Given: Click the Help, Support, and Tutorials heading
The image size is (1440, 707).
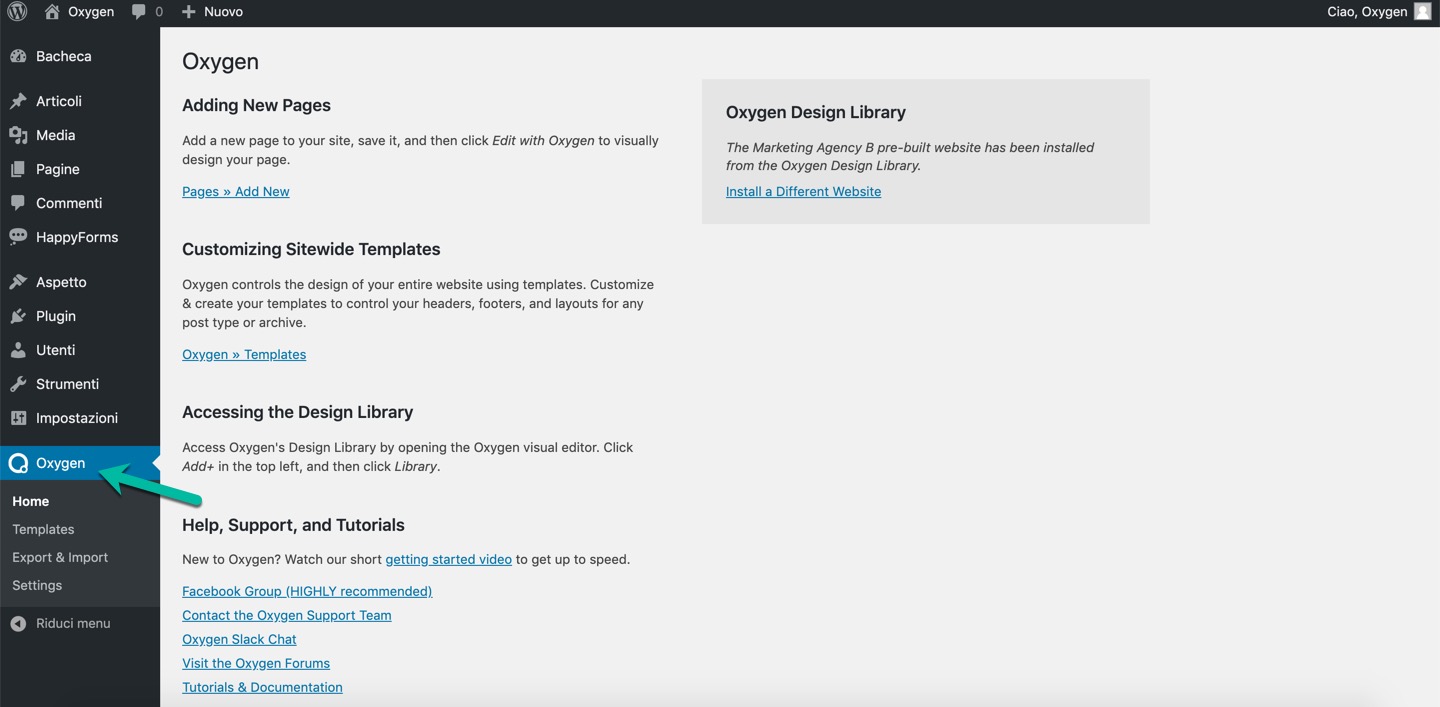Looking at the screenshot, I should pyautogui.click(x=293, y=525).
